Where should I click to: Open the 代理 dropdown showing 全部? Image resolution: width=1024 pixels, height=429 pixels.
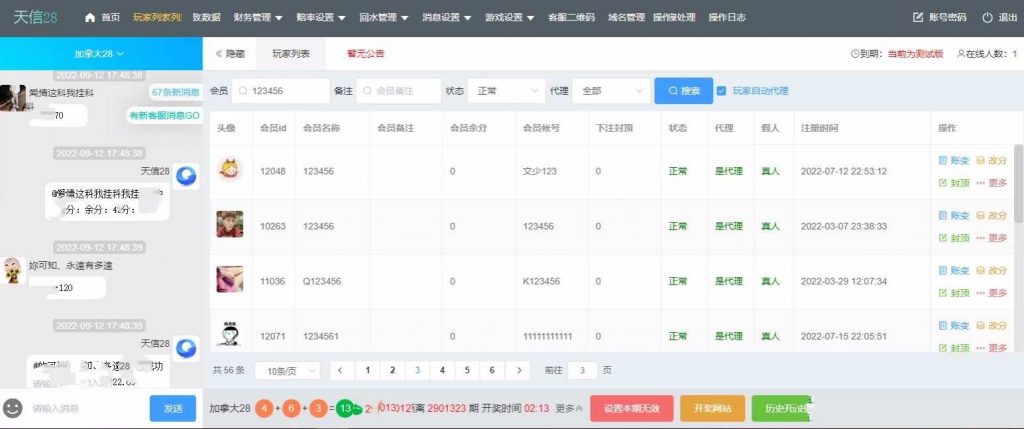click(x=611, y=91)
